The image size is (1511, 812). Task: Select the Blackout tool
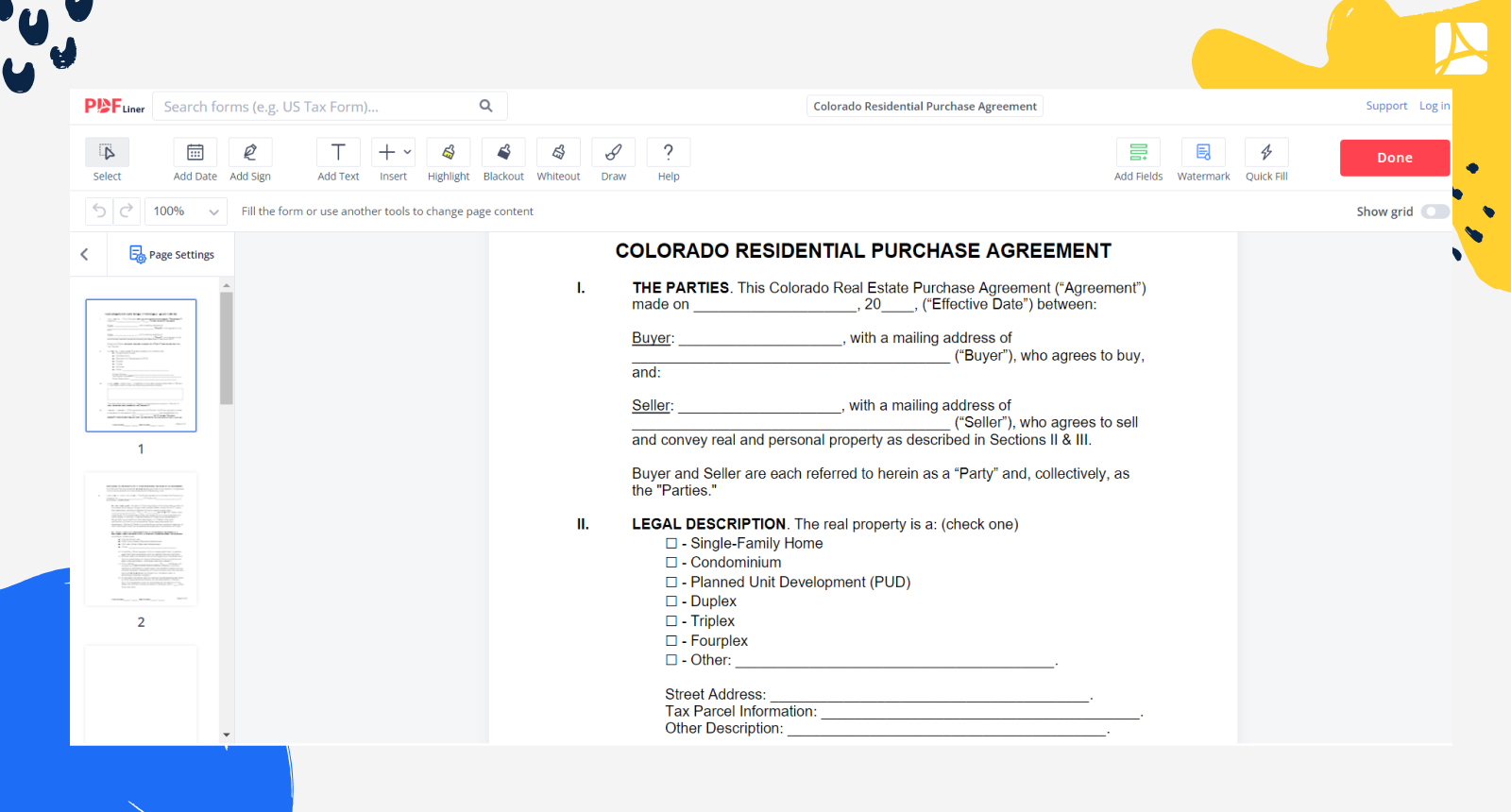[x=503, y=152]
